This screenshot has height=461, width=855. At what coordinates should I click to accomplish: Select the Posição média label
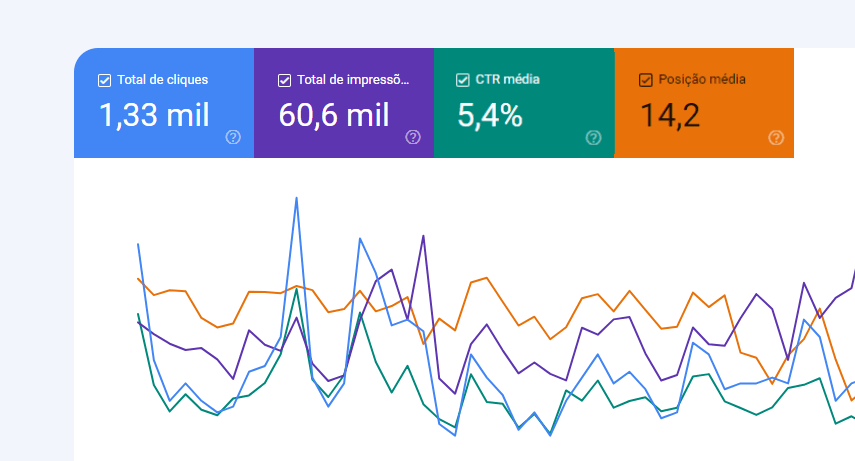(x=701, y=80)
